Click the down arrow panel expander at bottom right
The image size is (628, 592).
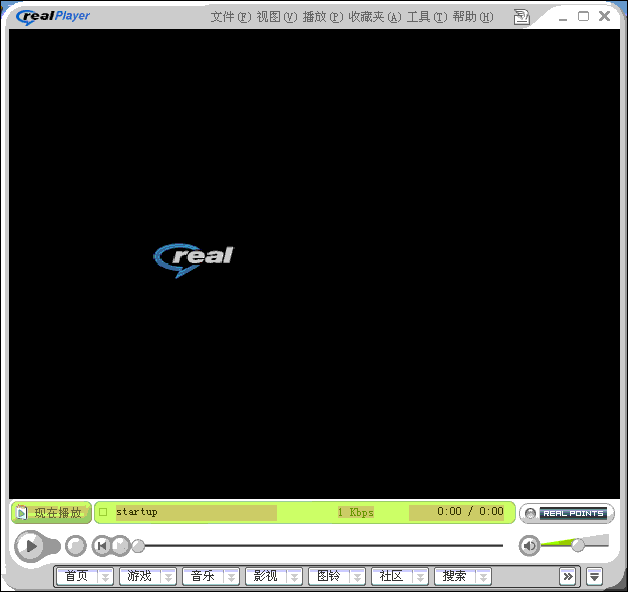click(595, 577)
